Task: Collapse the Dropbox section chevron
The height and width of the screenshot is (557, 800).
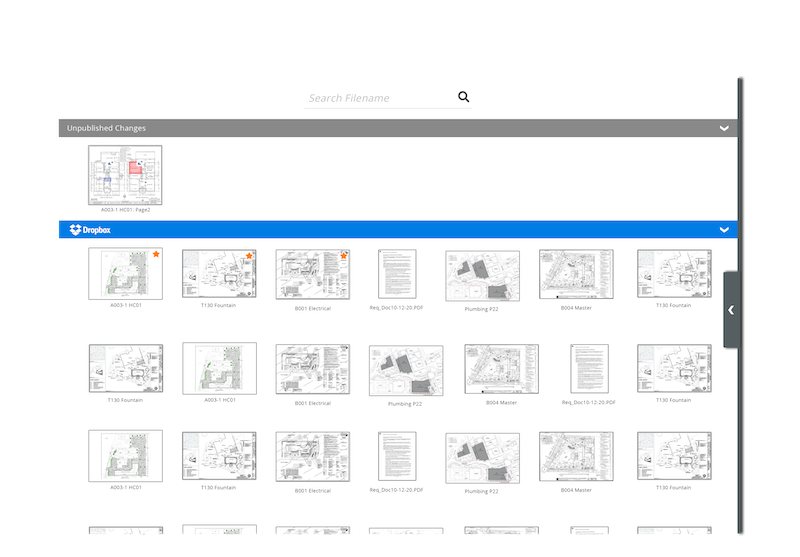Action: [724, 230]
